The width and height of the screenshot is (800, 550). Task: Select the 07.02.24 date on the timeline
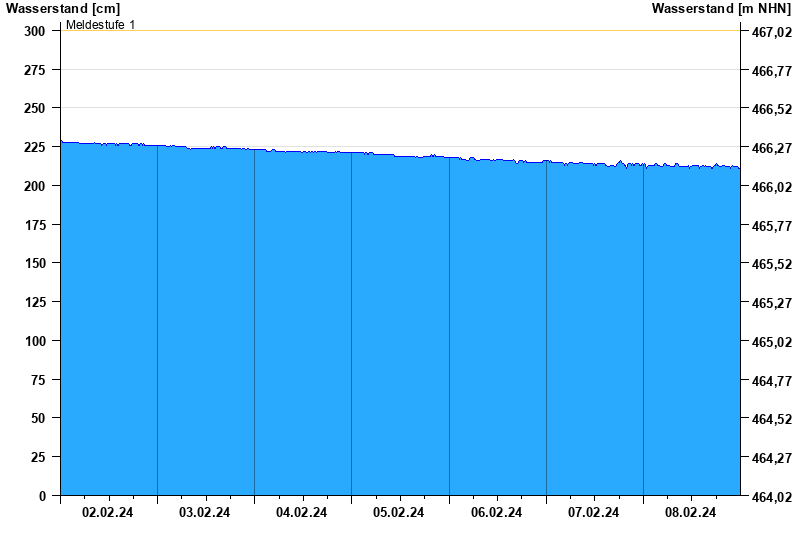click(594, 513)
